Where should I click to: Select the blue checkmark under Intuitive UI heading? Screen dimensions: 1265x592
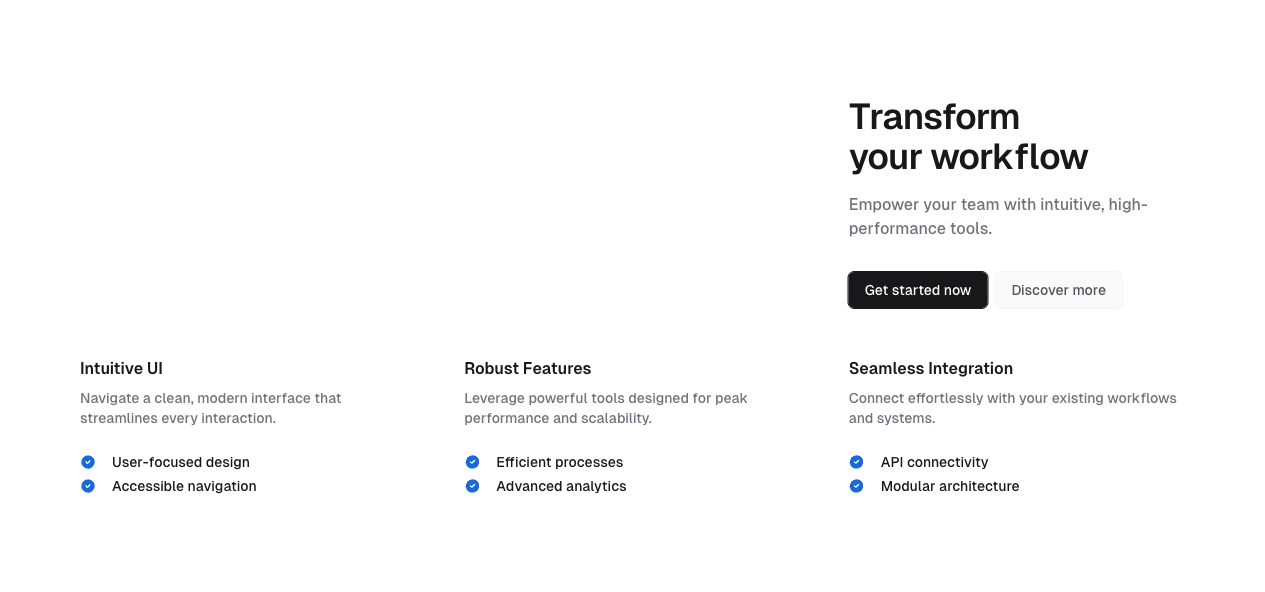click(x=88, y=462)
